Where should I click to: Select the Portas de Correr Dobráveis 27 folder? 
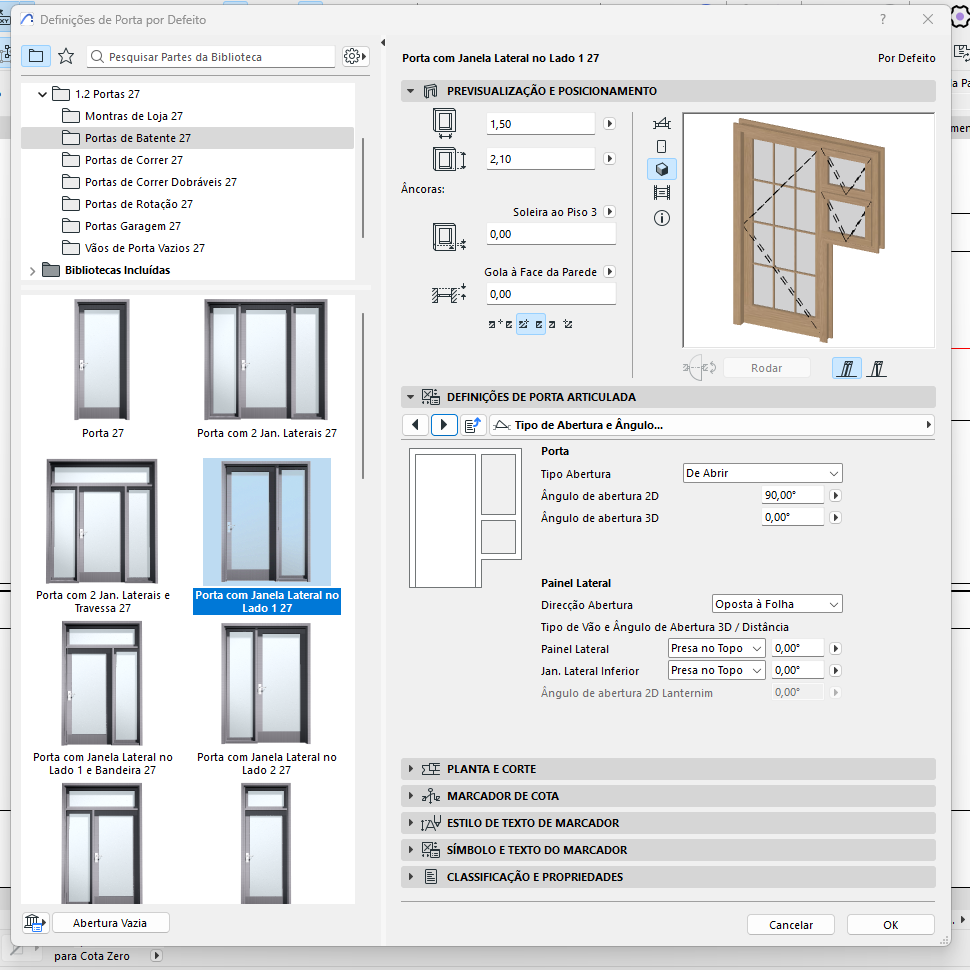tap(161, 182)
